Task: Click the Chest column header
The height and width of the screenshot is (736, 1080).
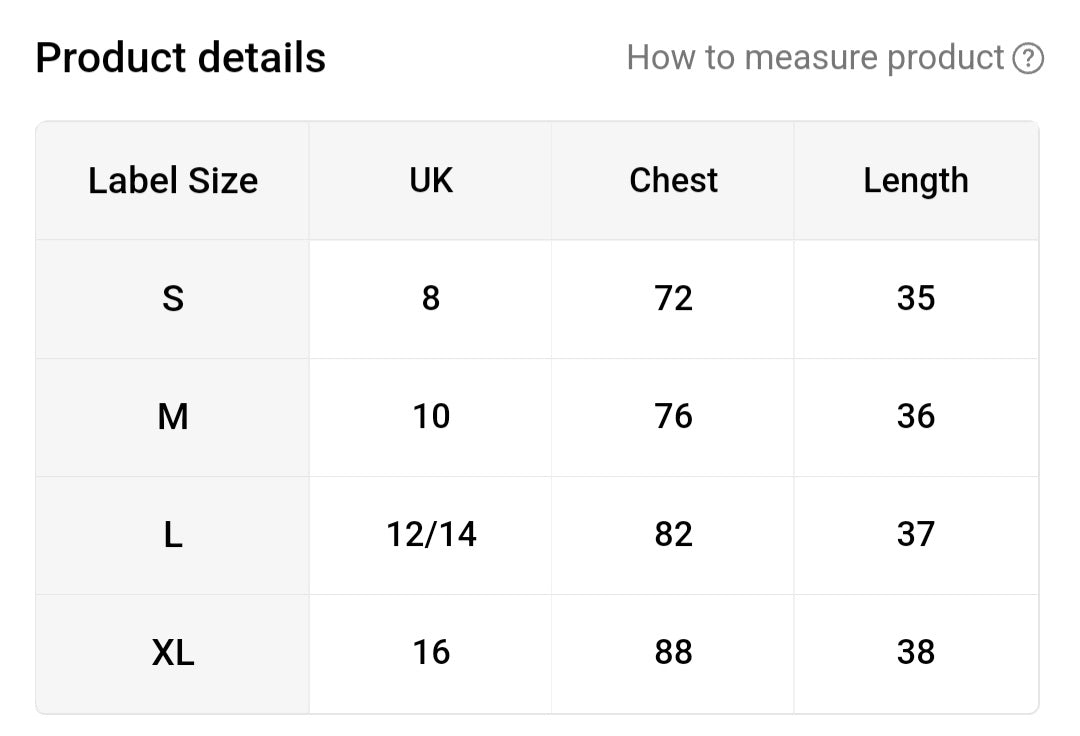Action: pyautogui.click(x=673, y=181)
